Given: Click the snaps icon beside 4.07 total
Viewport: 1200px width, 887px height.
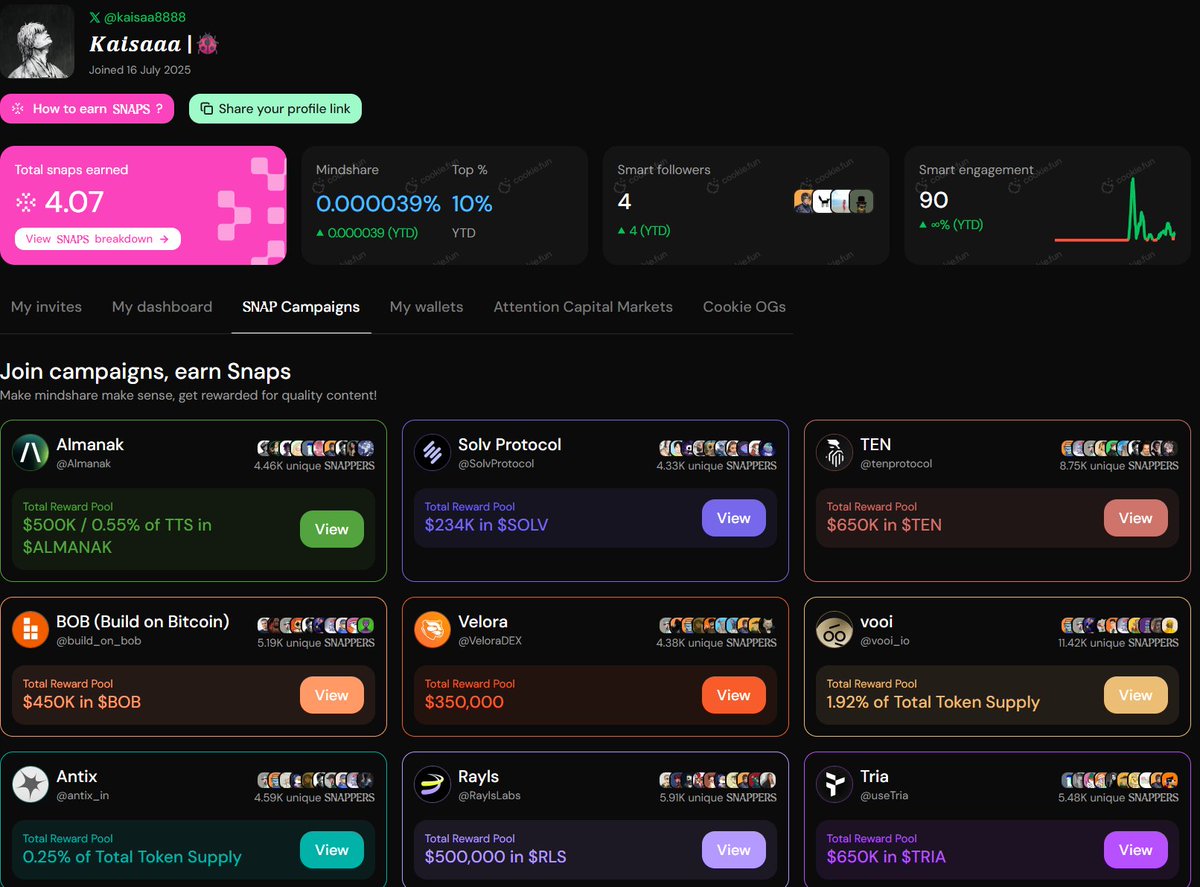Looking at the screenshot, I should coord(26,203).
